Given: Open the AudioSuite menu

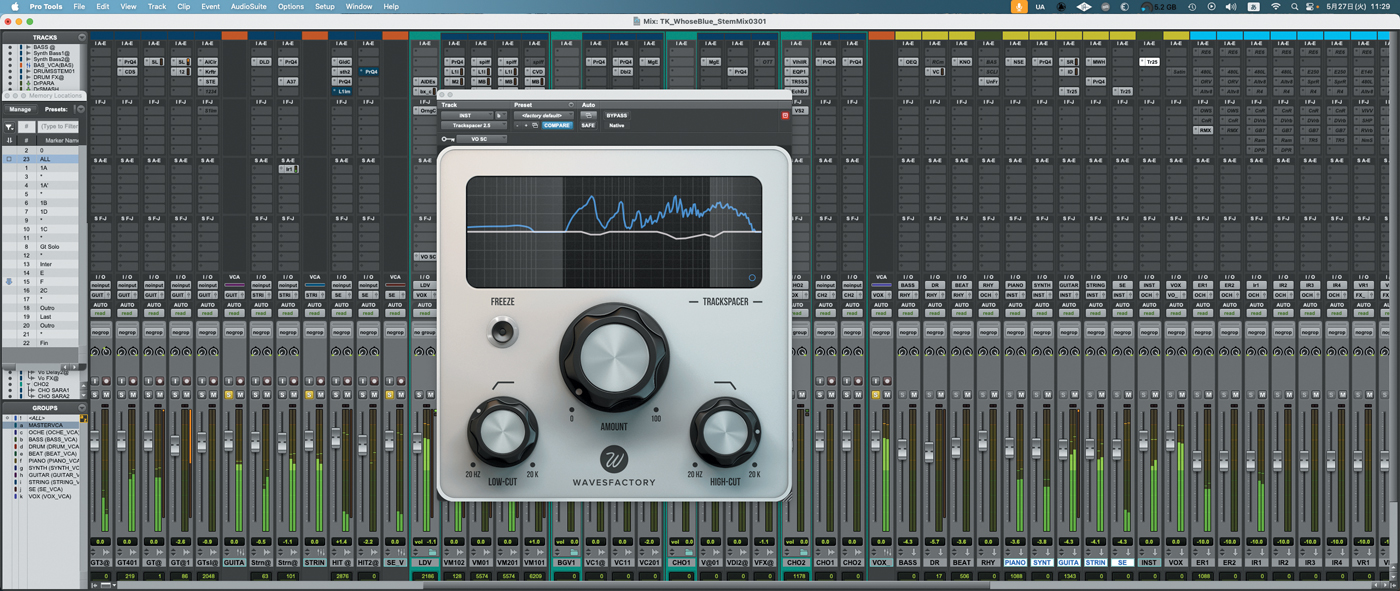Looking at the screenshot, I should [x=248, y=6].
